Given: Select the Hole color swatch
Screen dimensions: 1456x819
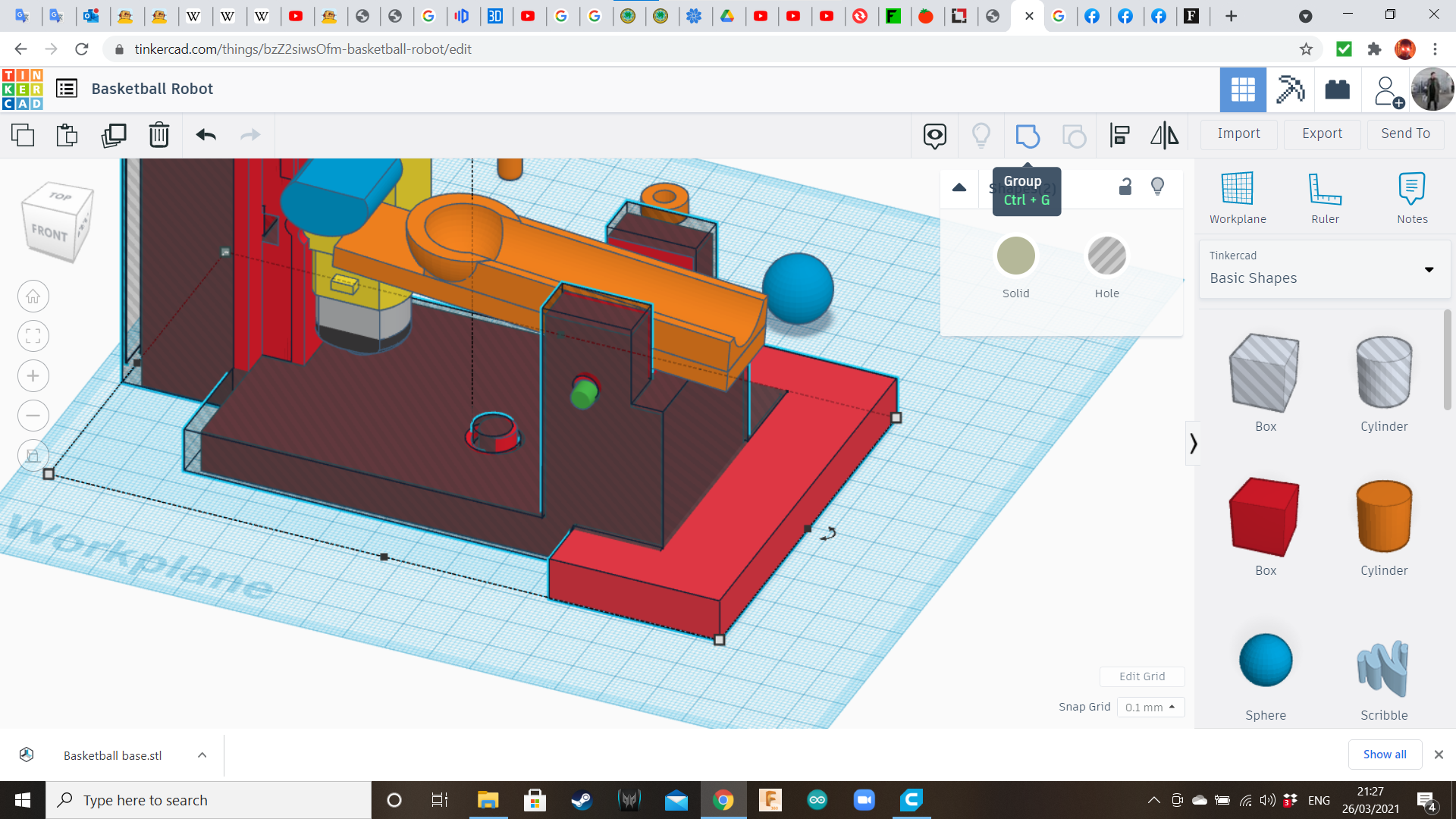Looking at the screenshot, I should pyautogui.click(x=1106, y=256).
